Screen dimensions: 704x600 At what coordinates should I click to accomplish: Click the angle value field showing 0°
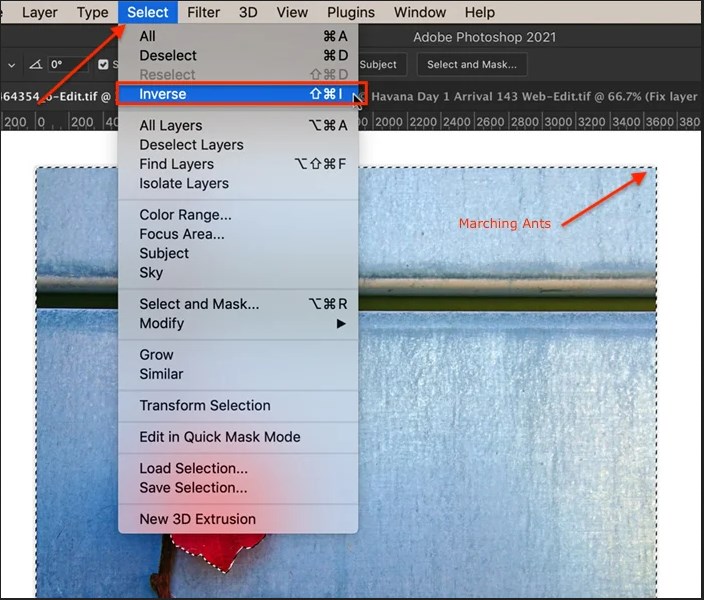coord(68,65)
